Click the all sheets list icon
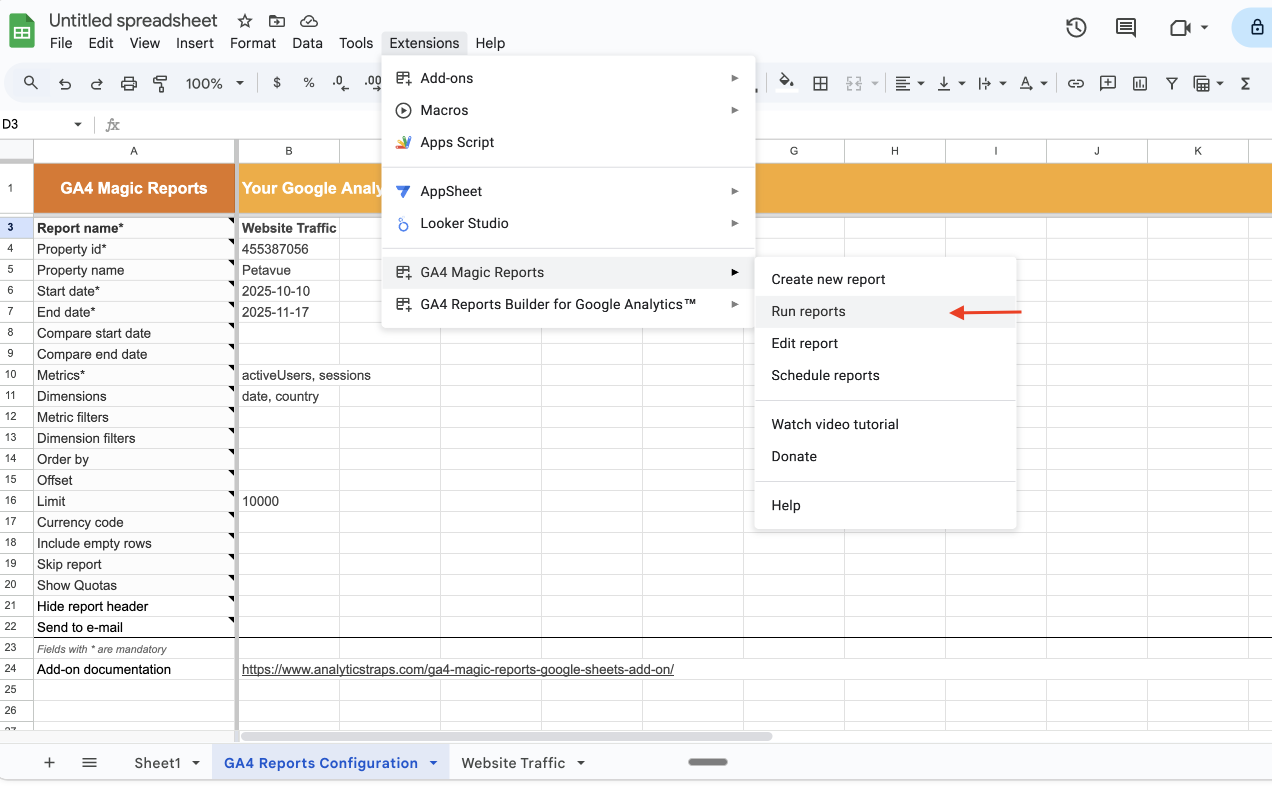 click(x=89, y=763)
